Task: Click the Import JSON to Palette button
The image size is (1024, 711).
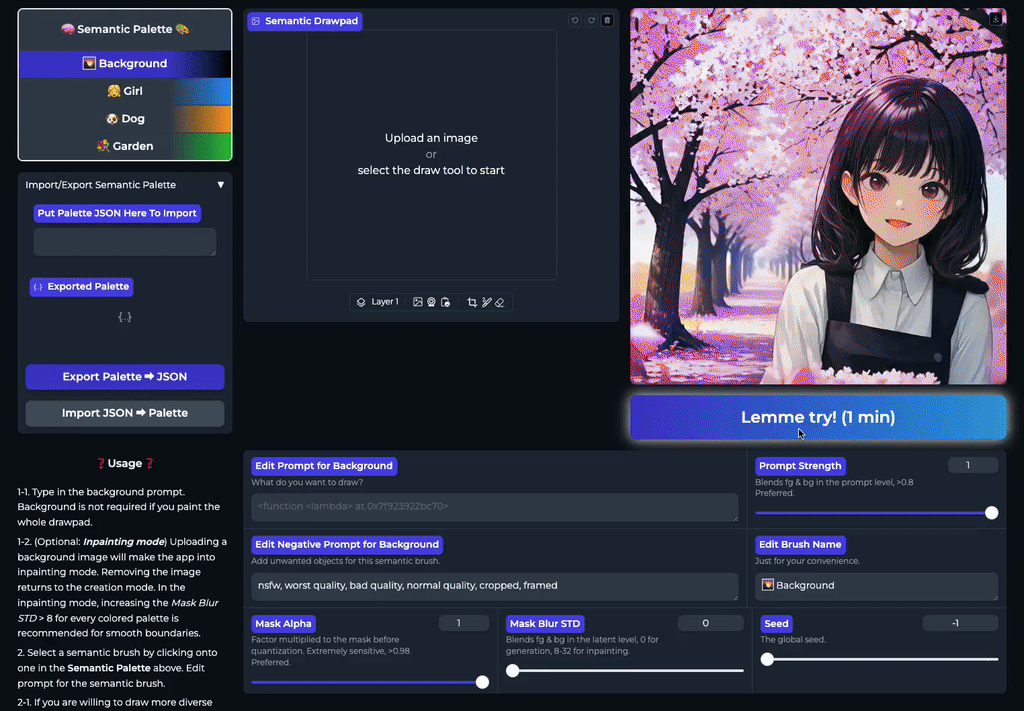Action: point(125,413)
